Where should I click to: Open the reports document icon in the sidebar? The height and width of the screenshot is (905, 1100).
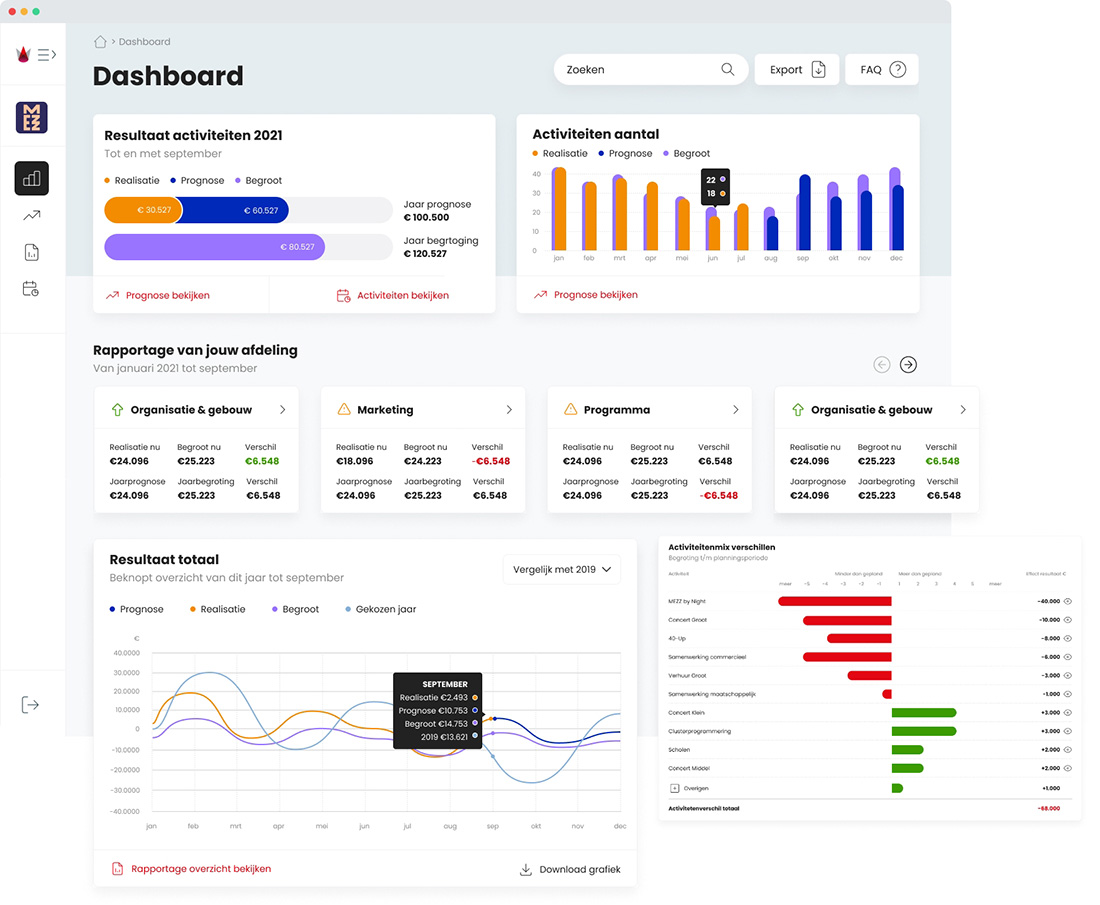click(31, 252)
